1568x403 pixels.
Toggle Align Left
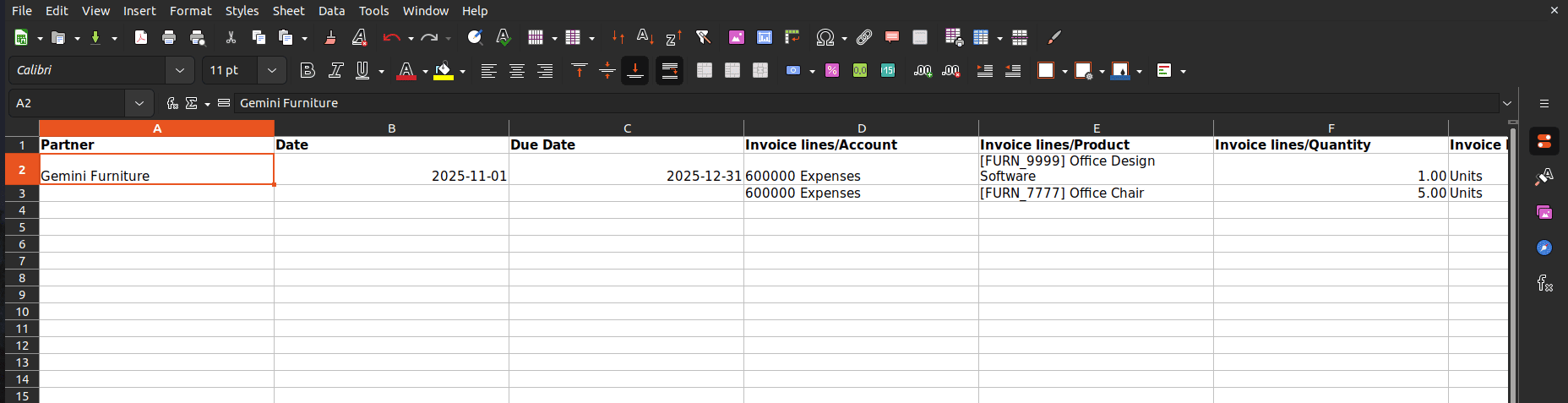click(488, 70)
